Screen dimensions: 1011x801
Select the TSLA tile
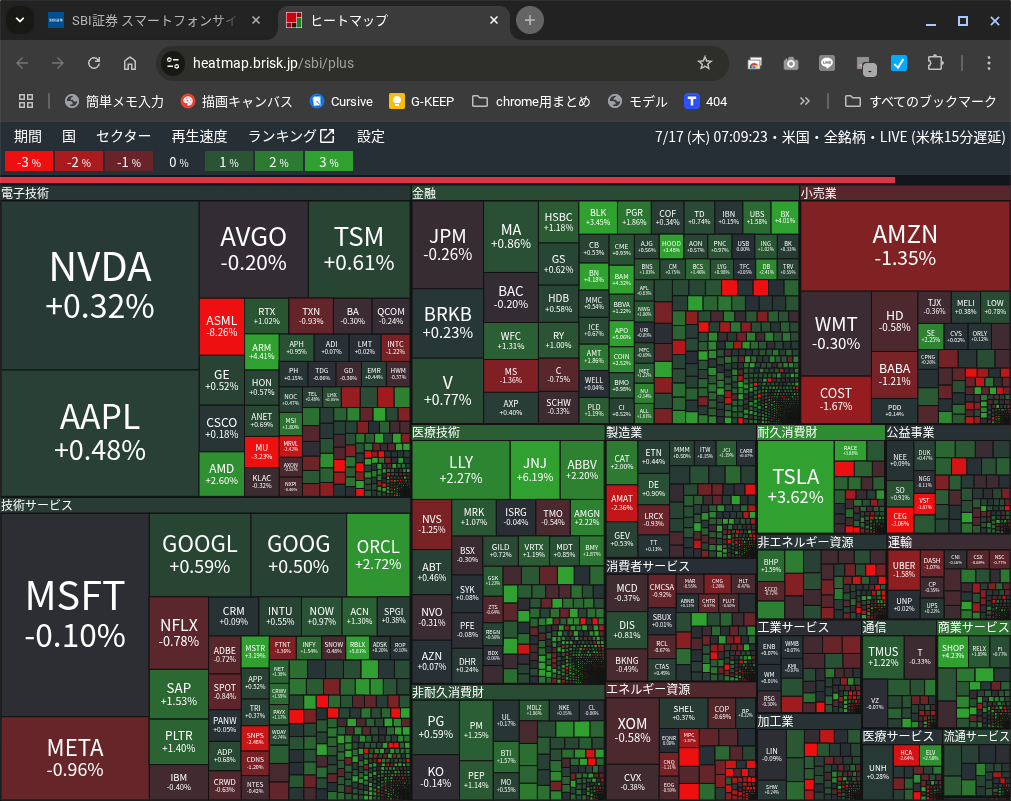click(796, 486)
